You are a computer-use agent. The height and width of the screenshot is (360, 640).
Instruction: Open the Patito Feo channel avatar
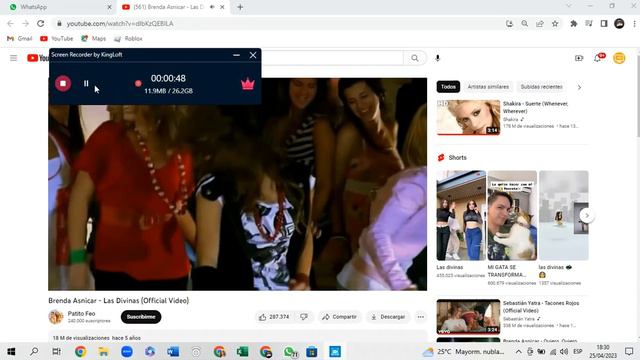pyautogui.click(x=56, y=317)
